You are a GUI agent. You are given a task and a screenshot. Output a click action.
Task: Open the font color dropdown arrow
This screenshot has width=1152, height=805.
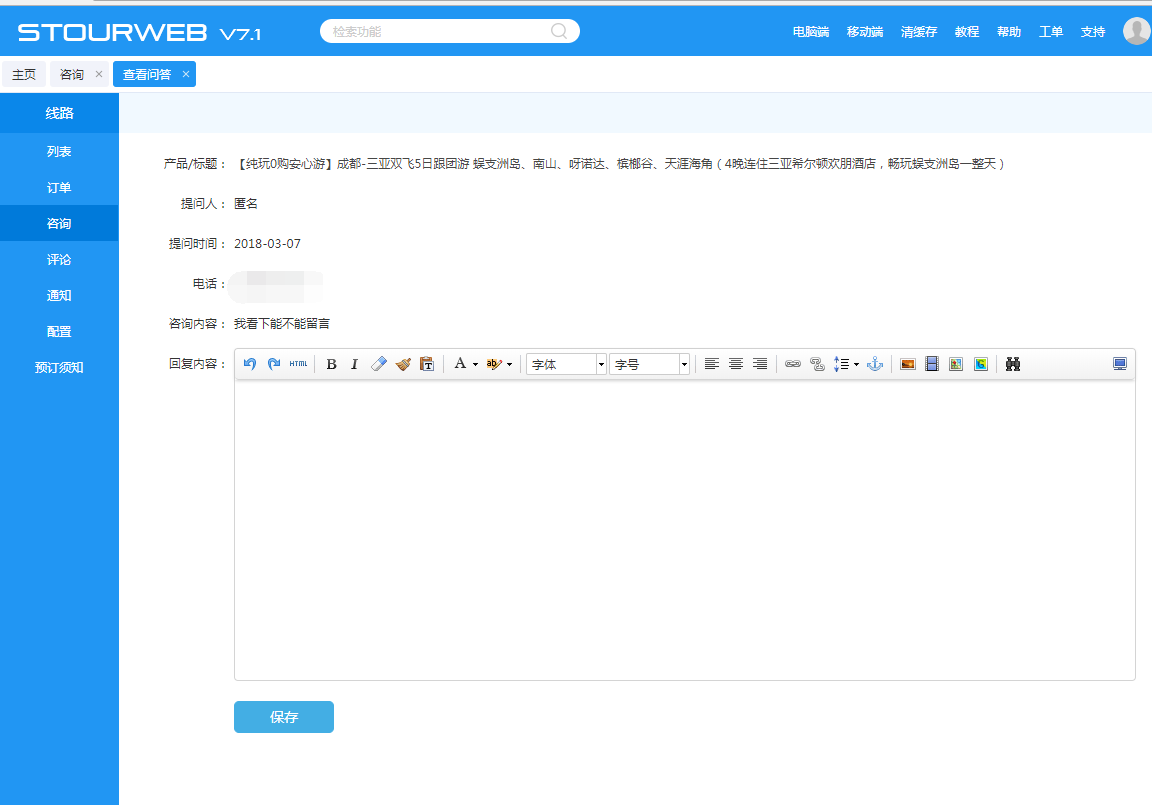[475, 365]
